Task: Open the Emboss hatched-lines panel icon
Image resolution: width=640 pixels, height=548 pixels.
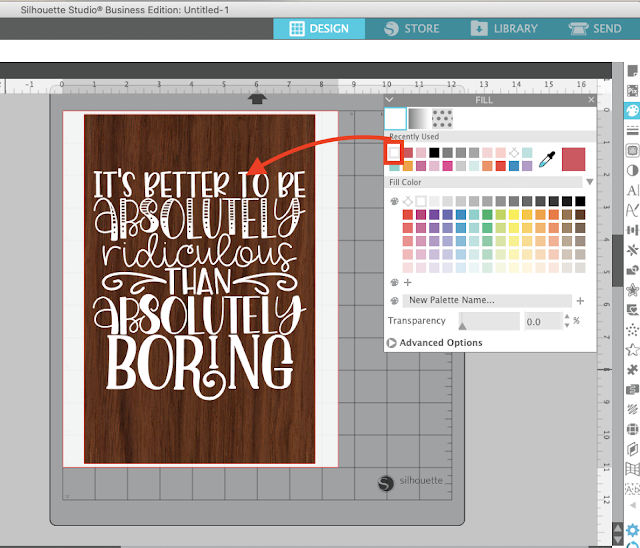Action: (x=632, y=409)
